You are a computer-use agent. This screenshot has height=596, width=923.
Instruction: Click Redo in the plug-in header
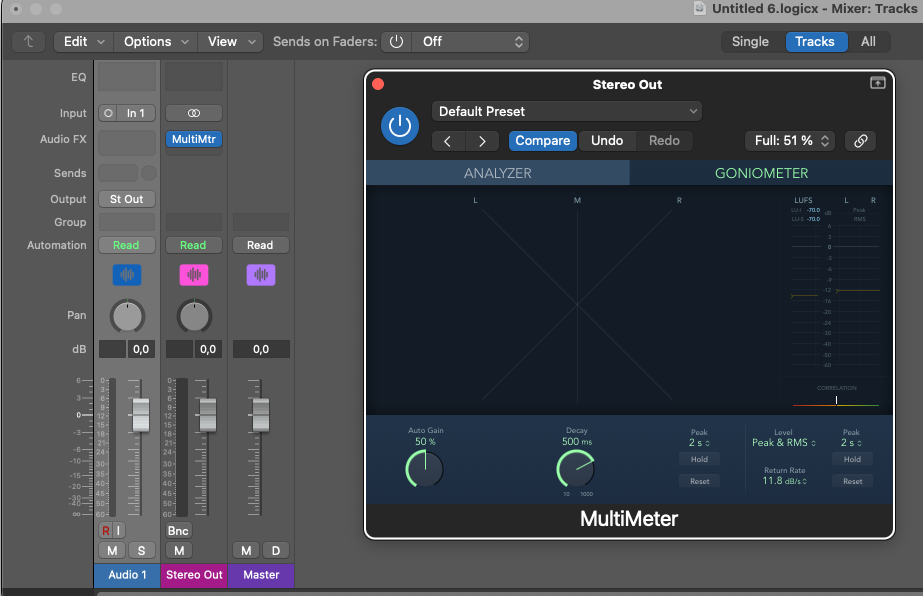[x=664, y=141]
